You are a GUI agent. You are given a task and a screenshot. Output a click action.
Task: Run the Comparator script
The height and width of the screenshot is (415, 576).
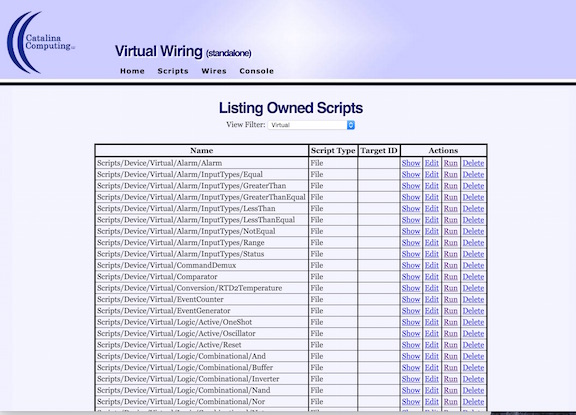(x=450, y=277)
